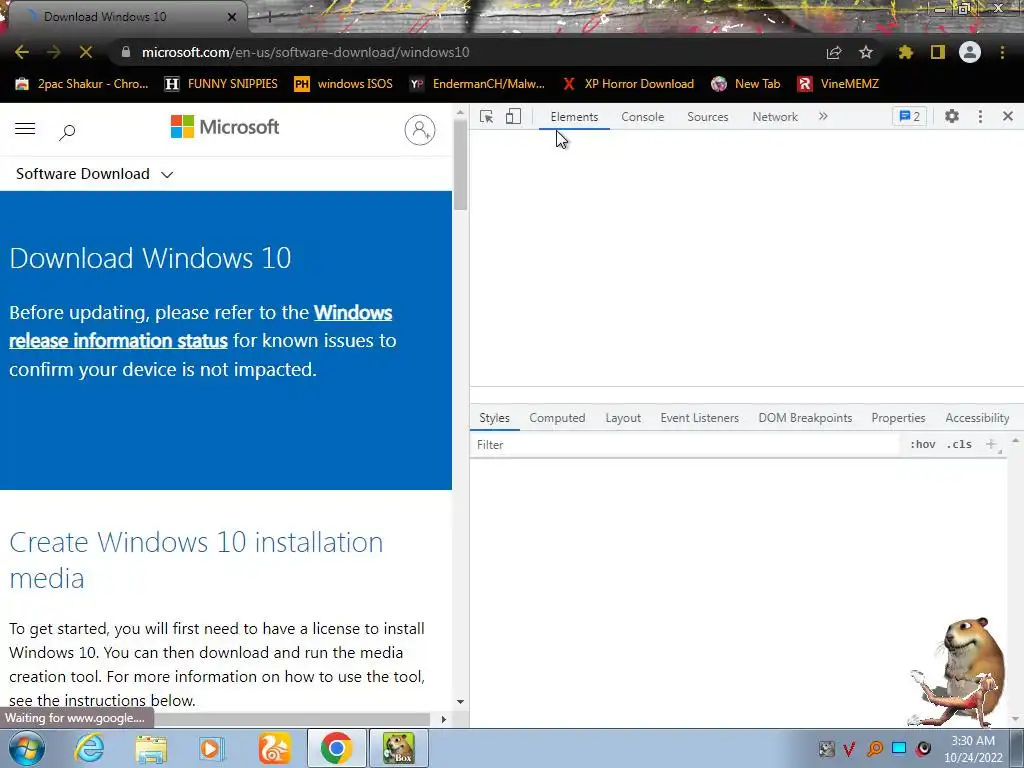Open the DOM Breakpoints pane tab
The image size is (1024, 768).
pyautogui.click(x=805, y=418)
